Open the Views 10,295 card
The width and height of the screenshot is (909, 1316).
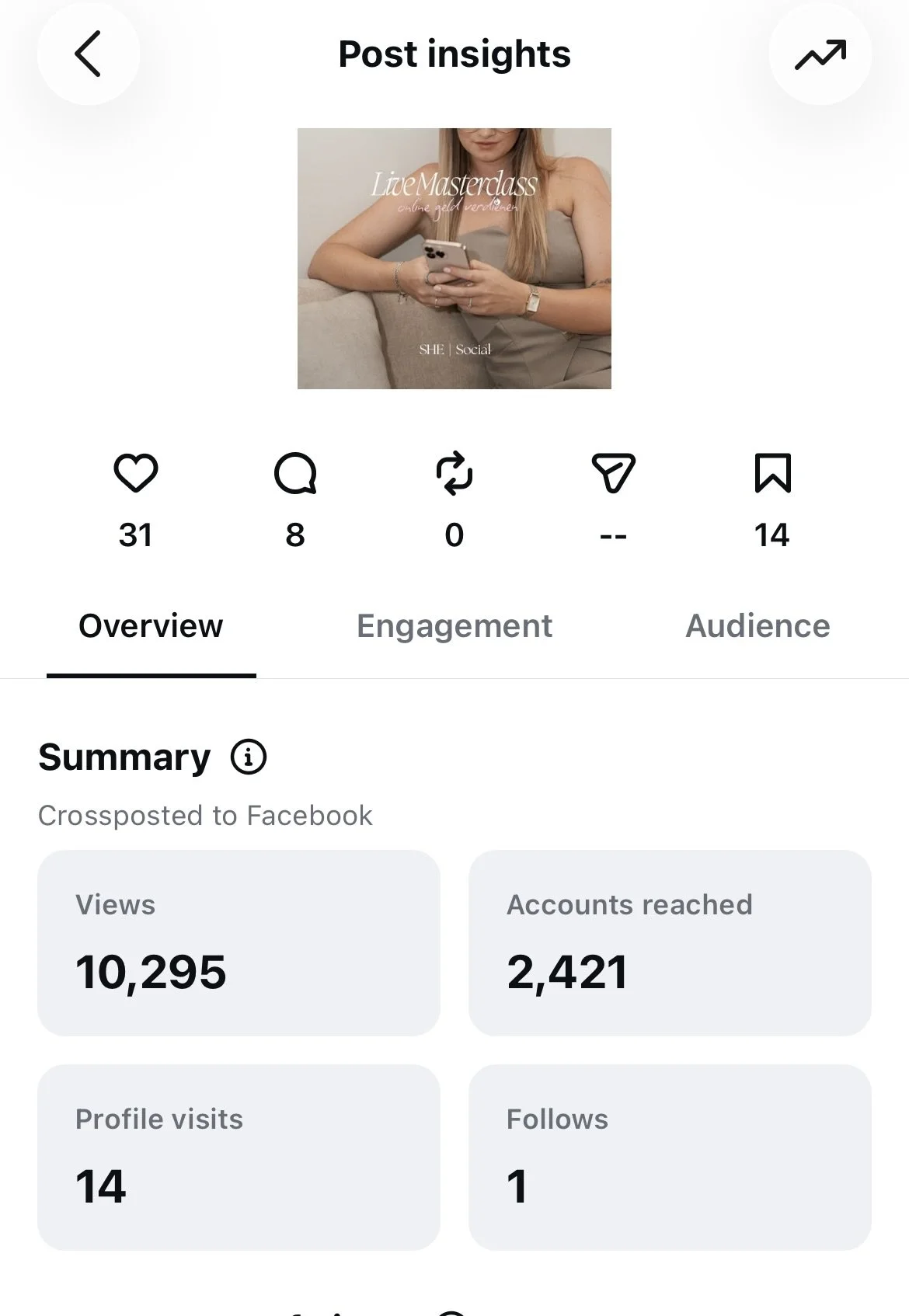coord(239,942)
